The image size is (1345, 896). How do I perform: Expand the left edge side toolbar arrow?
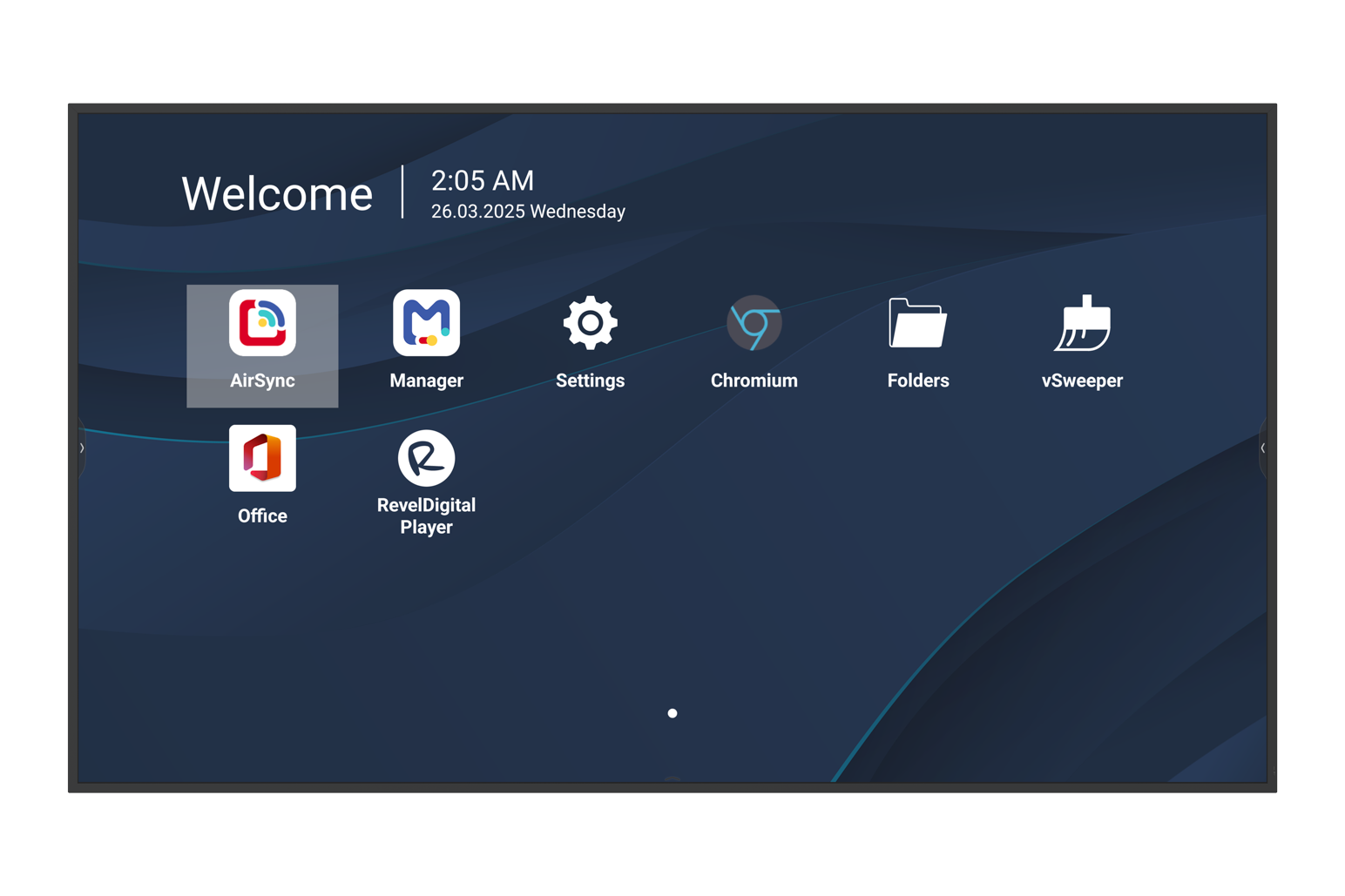pyautogui.click(x=81, y=448)
